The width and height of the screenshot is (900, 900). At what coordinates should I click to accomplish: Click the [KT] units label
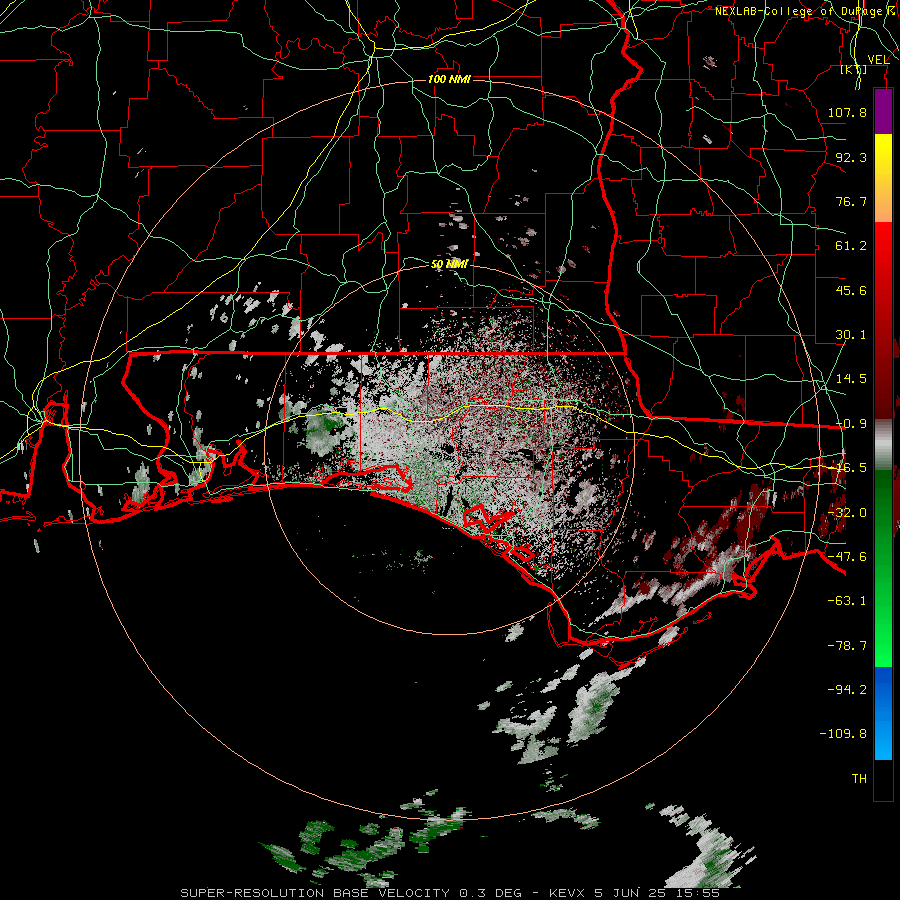[854, 69]
